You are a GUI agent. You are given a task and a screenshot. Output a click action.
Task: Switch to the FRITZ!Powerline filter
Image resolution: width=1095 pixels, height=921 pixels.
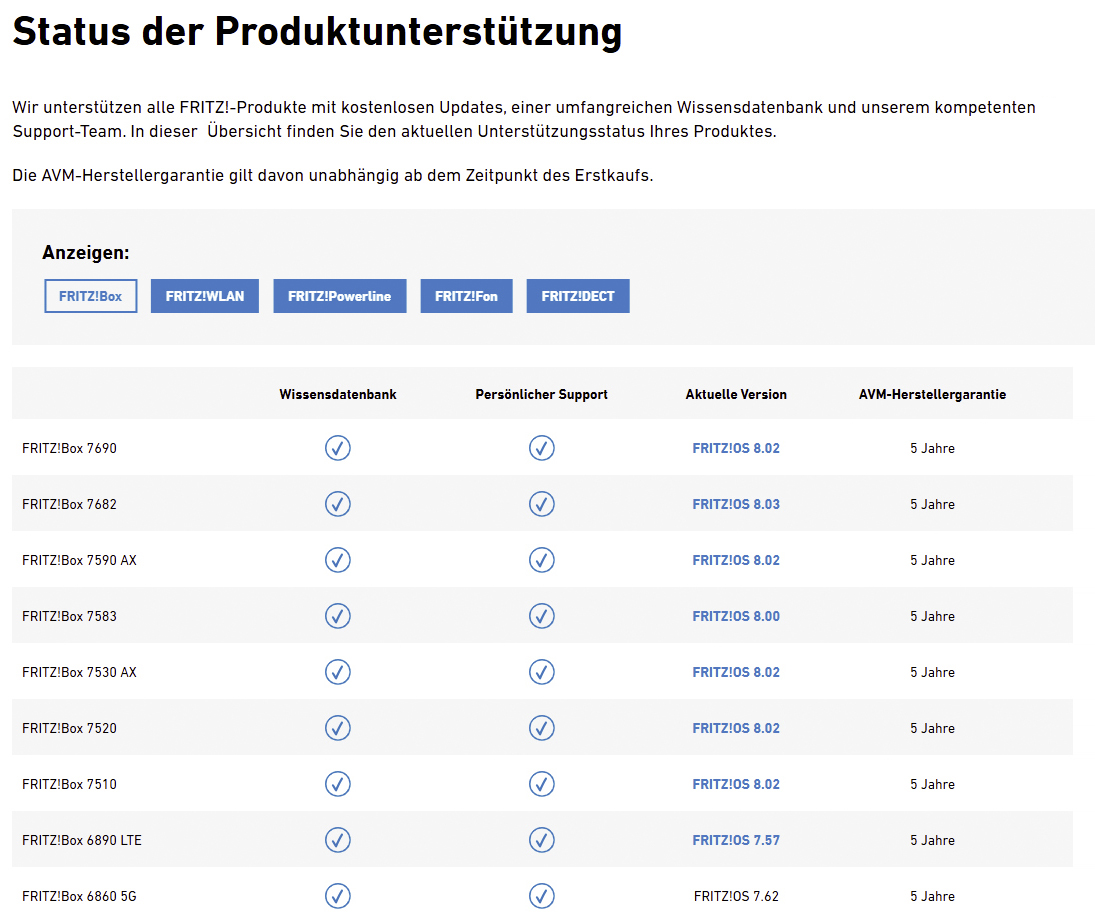coord(339,296)
